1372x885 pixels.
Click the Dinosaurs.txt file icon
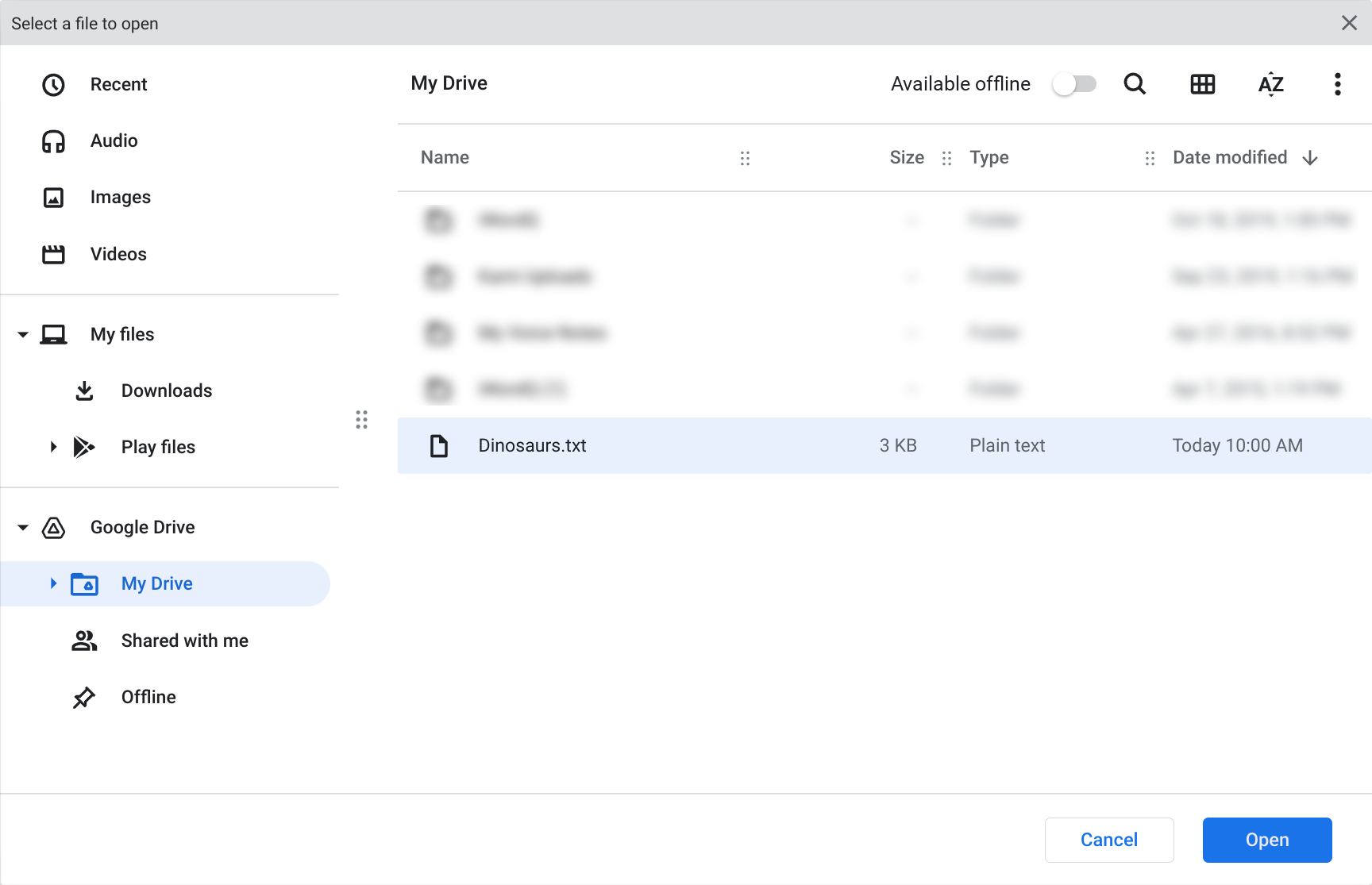pyautogui.click(x=439, y=446)
